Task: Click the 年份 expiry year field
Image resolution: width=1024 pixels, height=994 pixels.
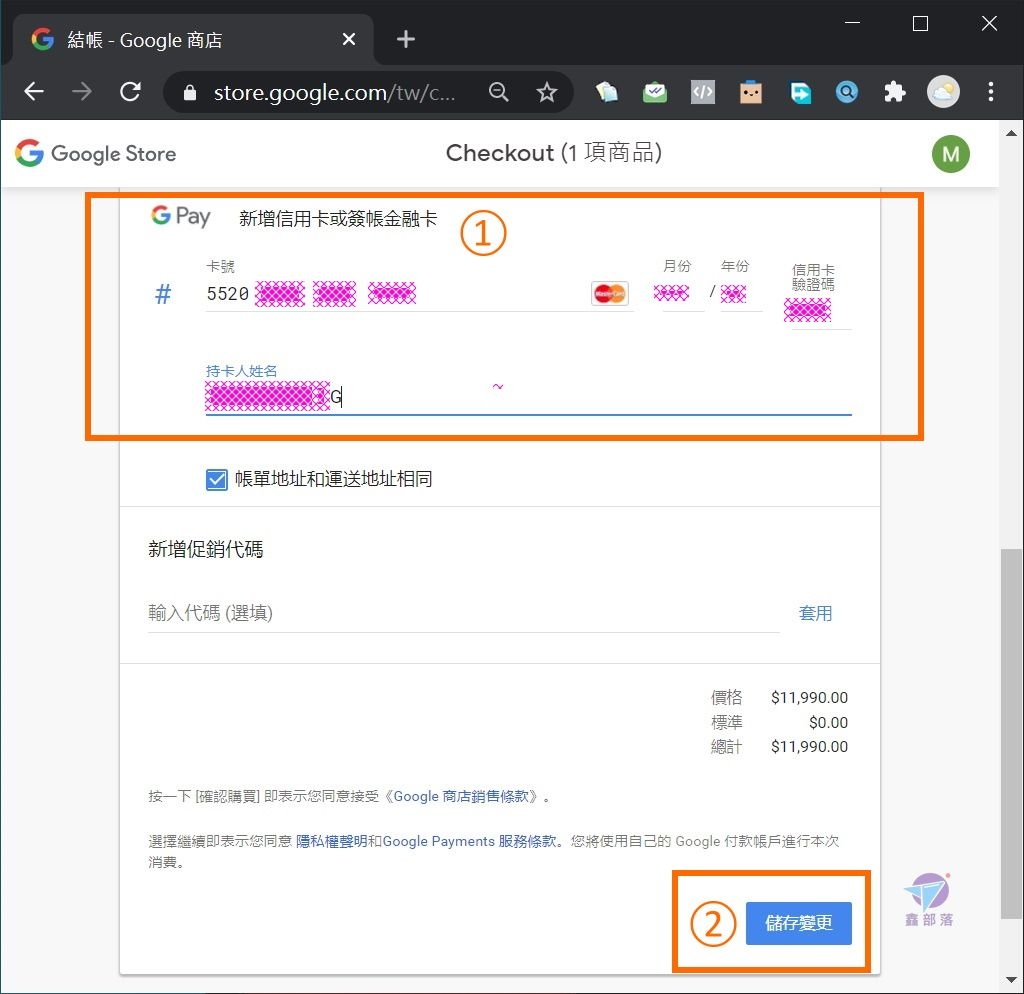Action: pos(739,293)
